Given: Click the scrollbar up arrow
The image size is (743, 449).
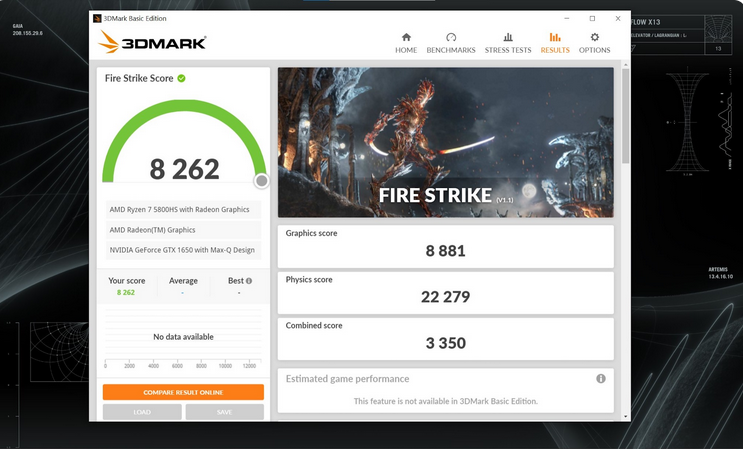Looking at the screenshot, I should (625, 64).
